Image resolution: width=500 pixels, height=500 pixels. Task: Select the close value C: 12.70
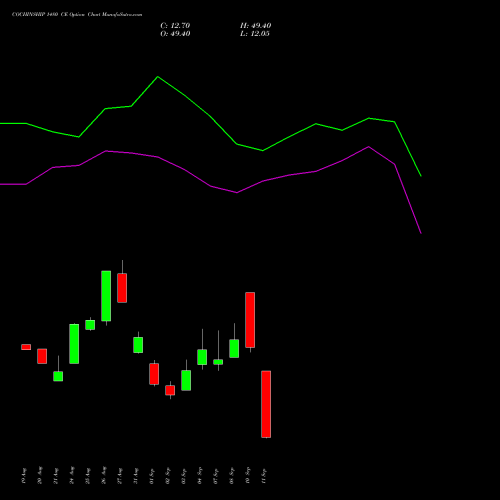(175, 26)
